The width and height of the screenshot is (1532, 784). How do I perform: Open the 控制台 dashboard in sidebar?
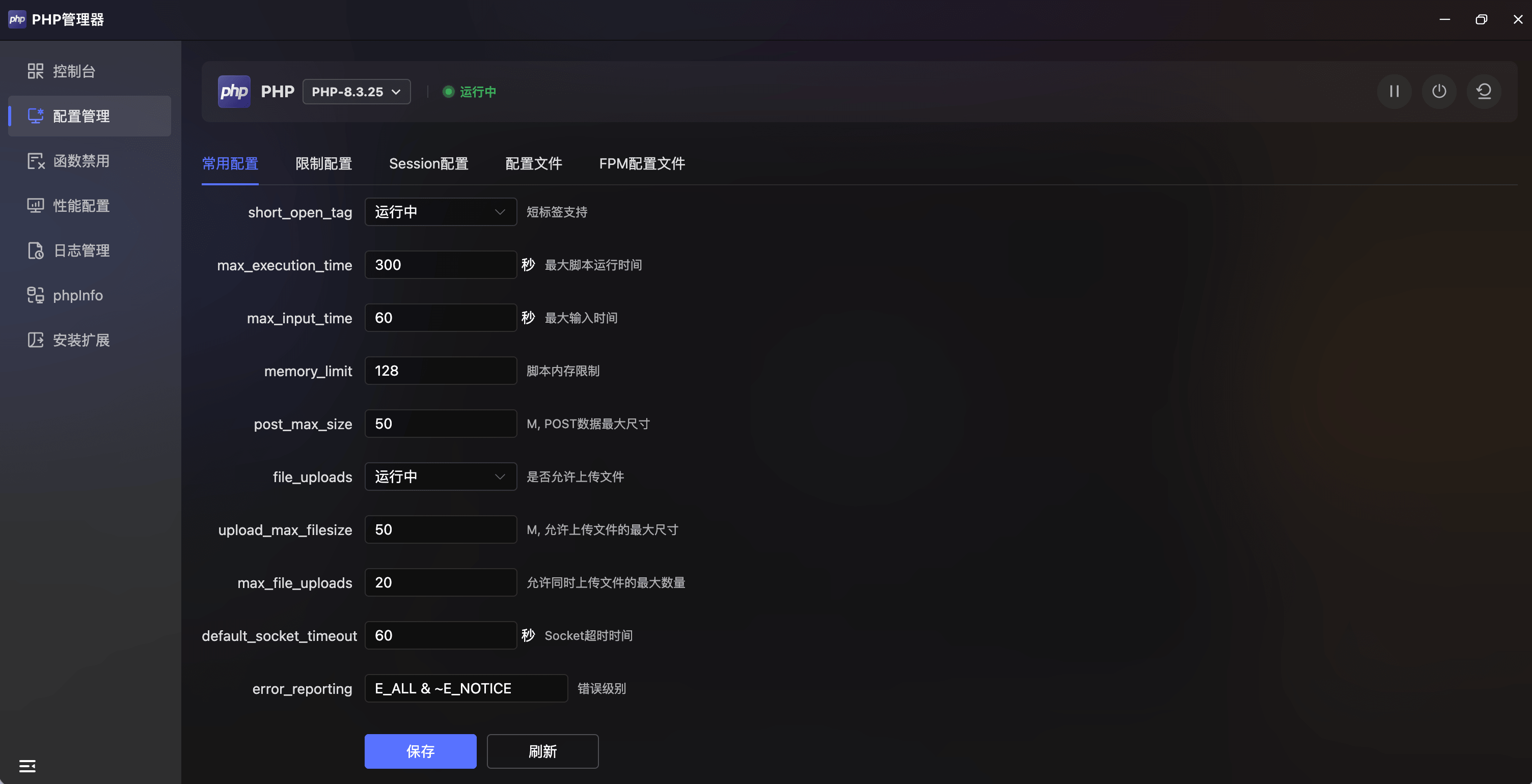click(x=90, y=71)
